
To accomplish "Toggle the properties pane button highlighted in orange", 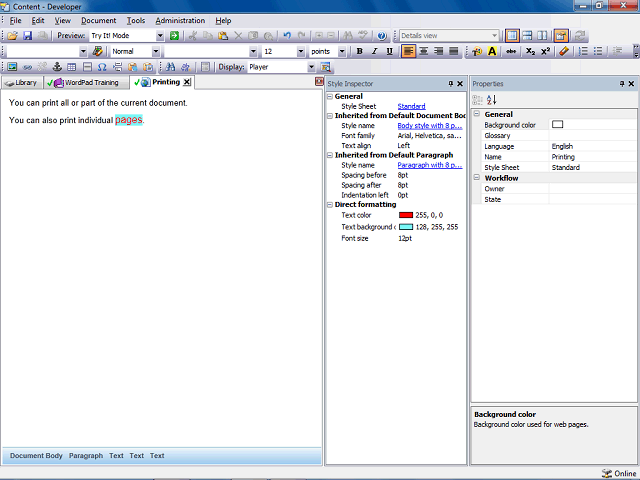I will 561,36.
